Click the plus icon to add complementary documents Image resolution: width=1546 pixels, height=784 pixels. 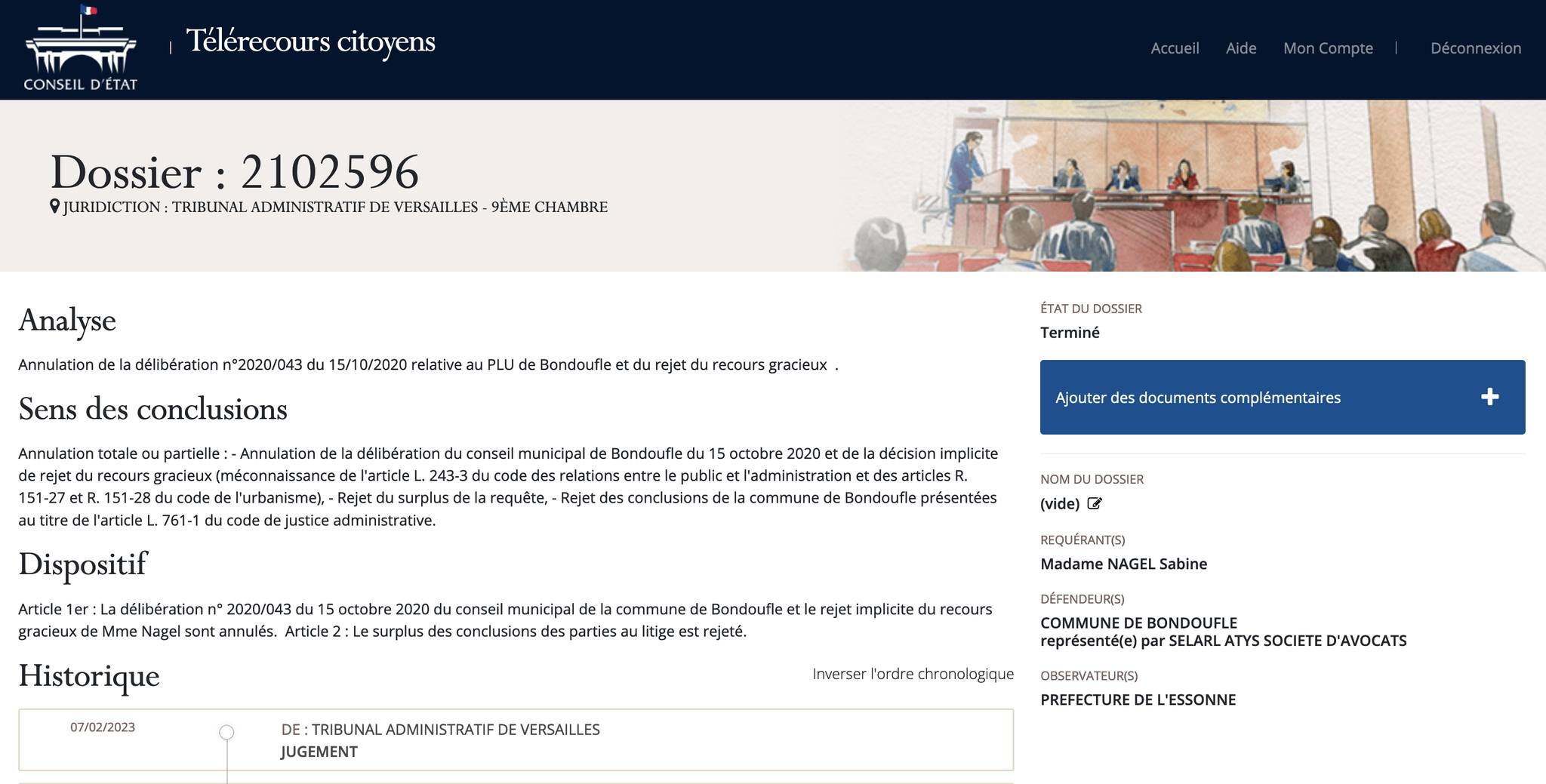click(1490, 397)
